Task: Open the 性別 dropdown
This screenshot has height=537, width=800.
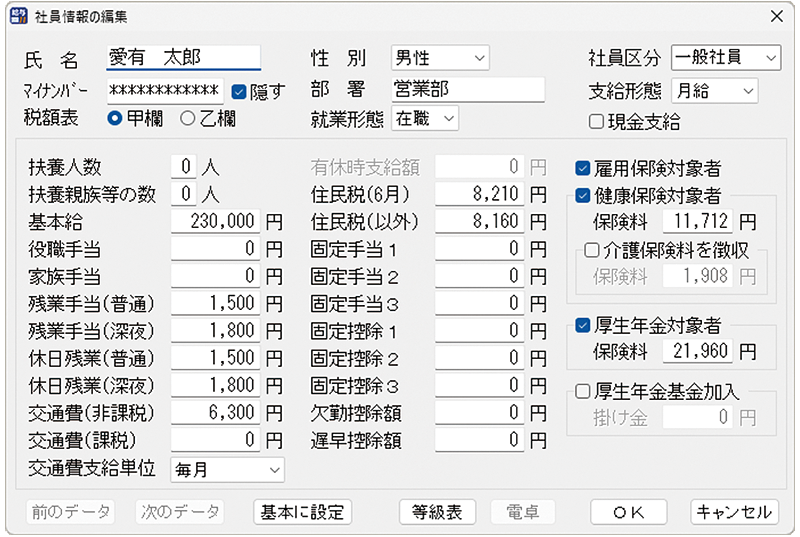Action: [x=440, y=58]
